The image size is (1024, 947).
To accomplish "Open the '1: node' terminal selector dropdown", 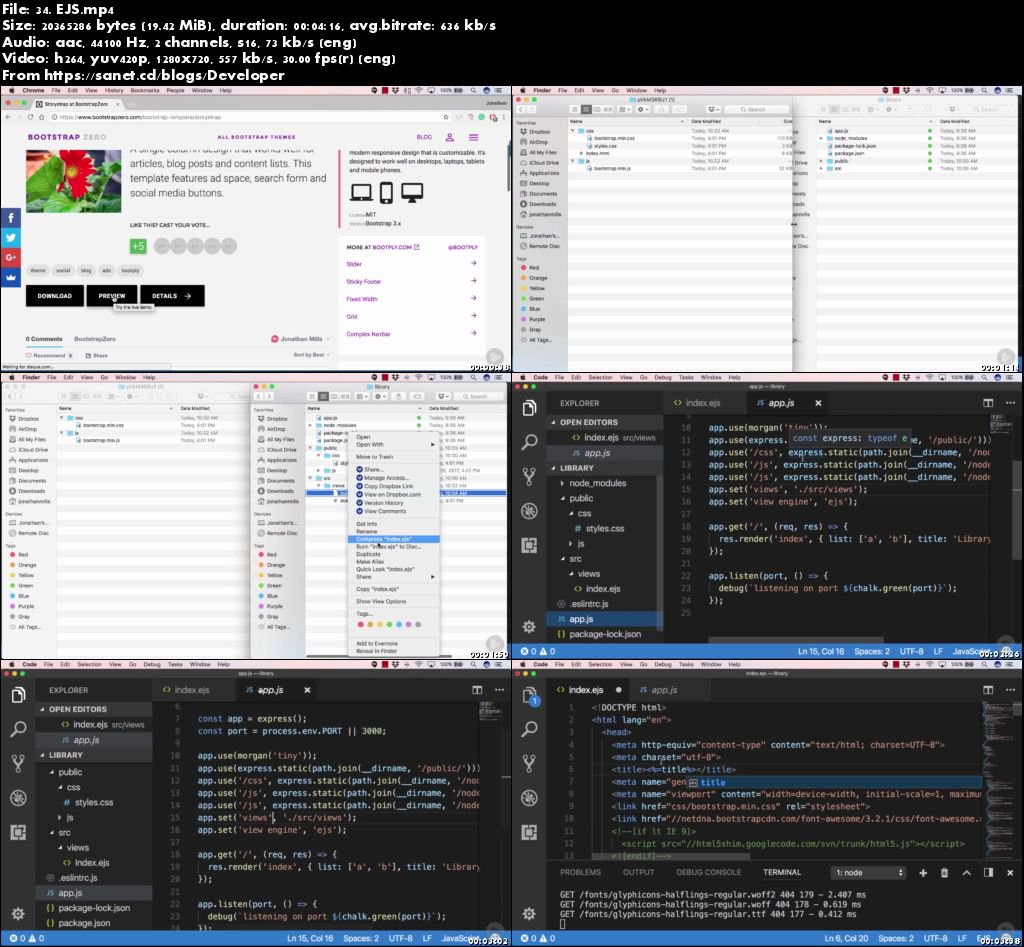I will click(x=868, y=873).
